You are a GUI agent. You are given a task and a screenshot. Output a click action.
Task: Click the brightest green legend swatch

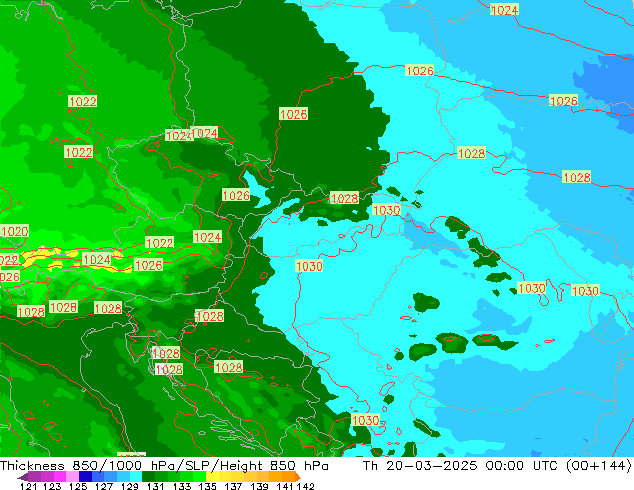click(x=200, y=477)
